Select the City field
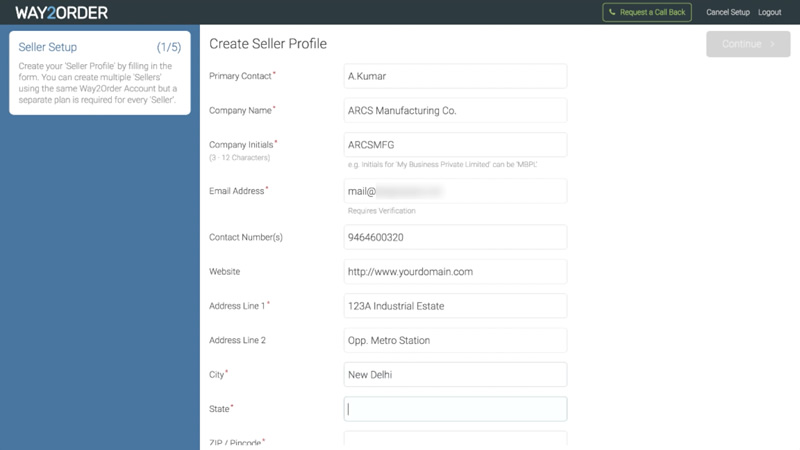The width and height of the screenshot is (800, 450). click(455, 374)
